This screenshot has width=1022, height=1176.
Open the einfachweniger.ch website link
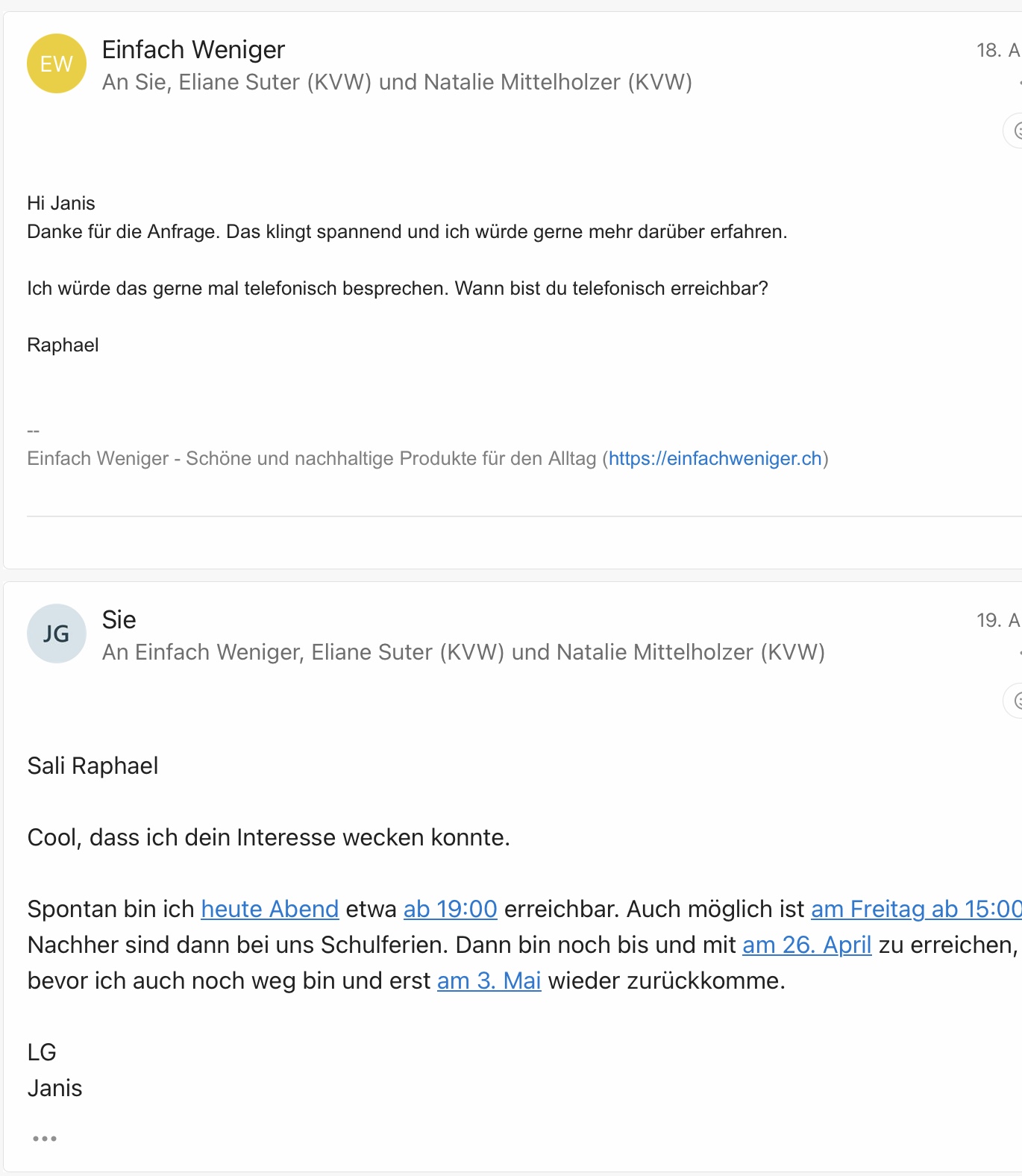click(715, 458)
